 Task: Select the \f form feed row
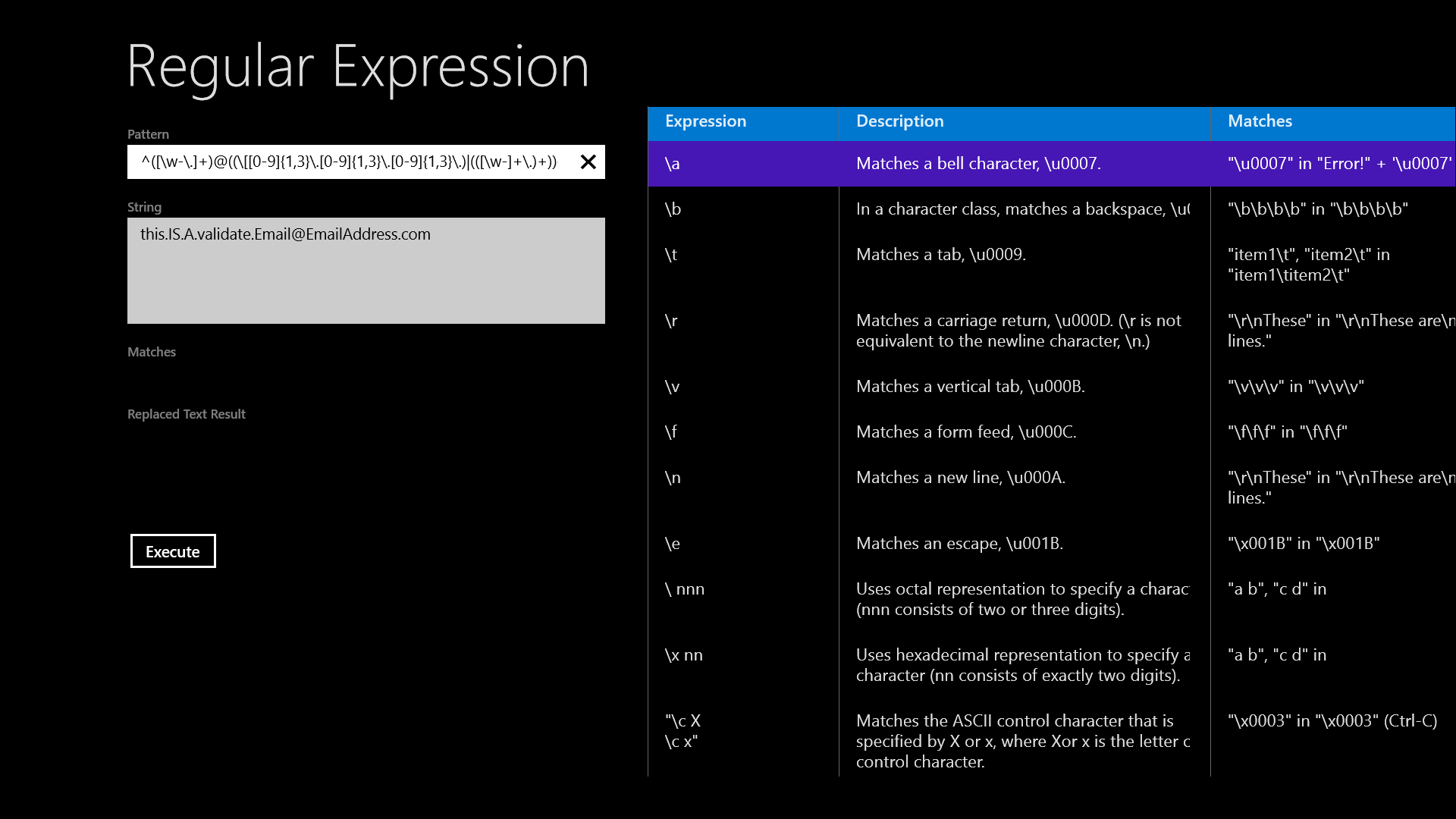click(x=977, y=431)
